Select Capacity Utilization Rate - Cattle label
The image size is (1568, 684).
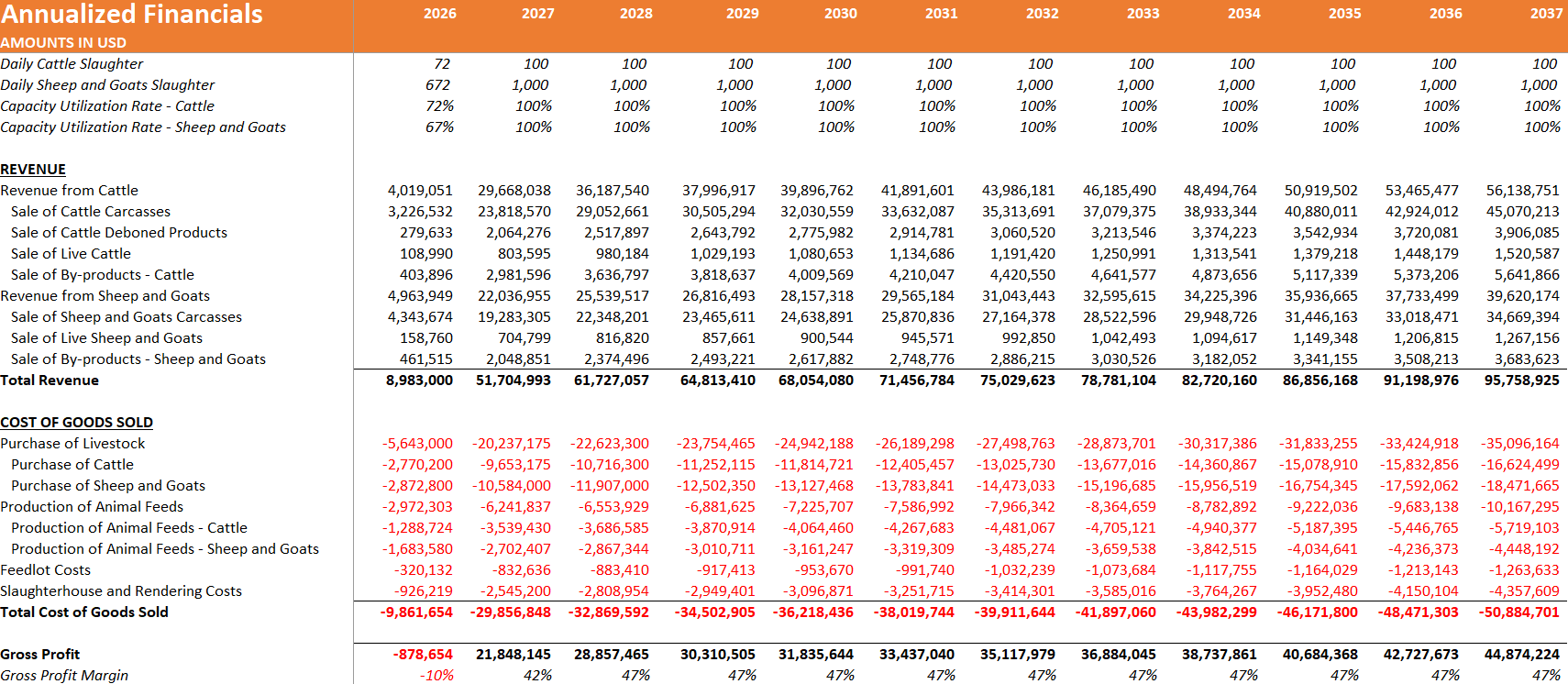(x=107, y=105)
